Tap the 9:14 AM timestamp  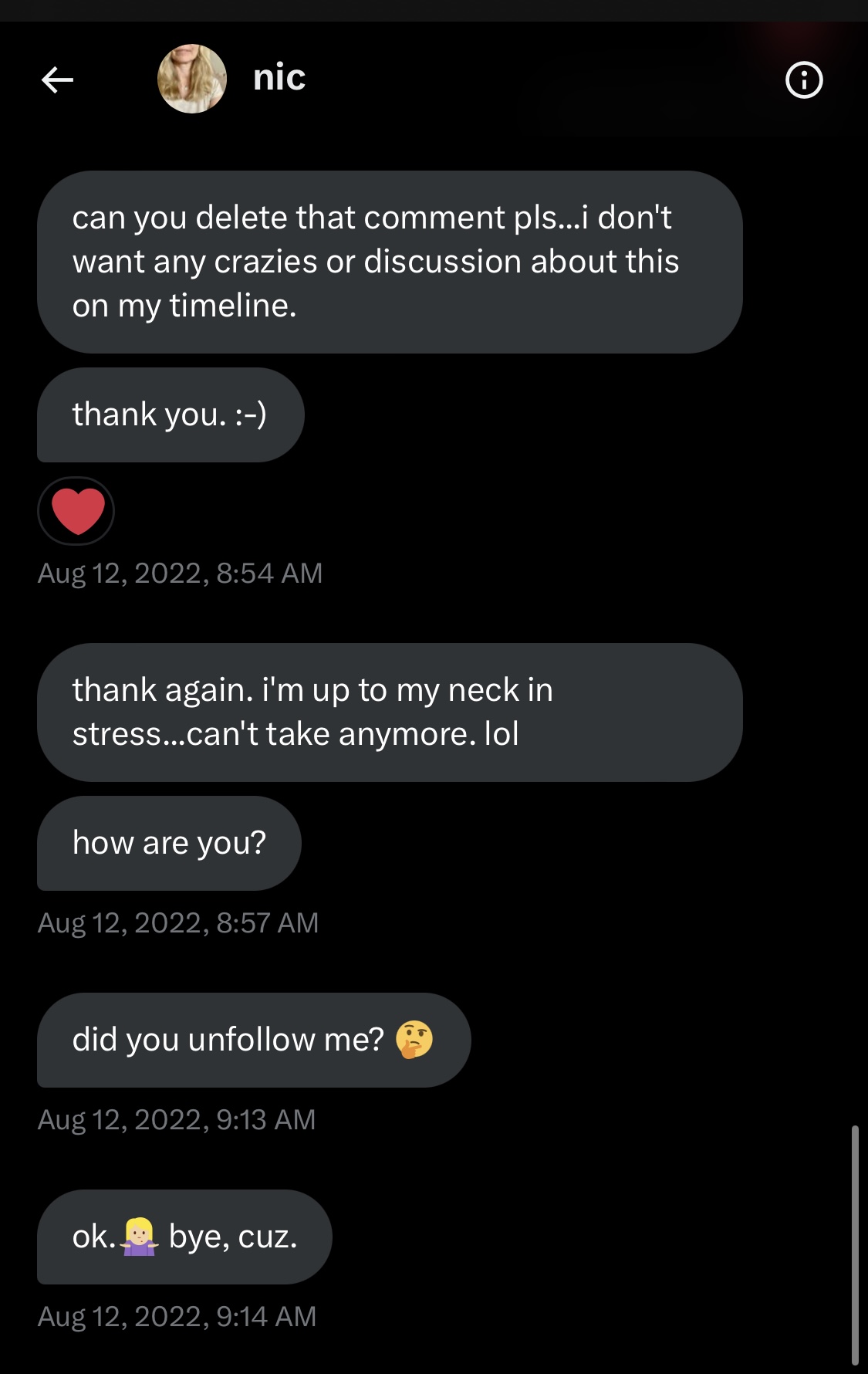[177, 1317]
